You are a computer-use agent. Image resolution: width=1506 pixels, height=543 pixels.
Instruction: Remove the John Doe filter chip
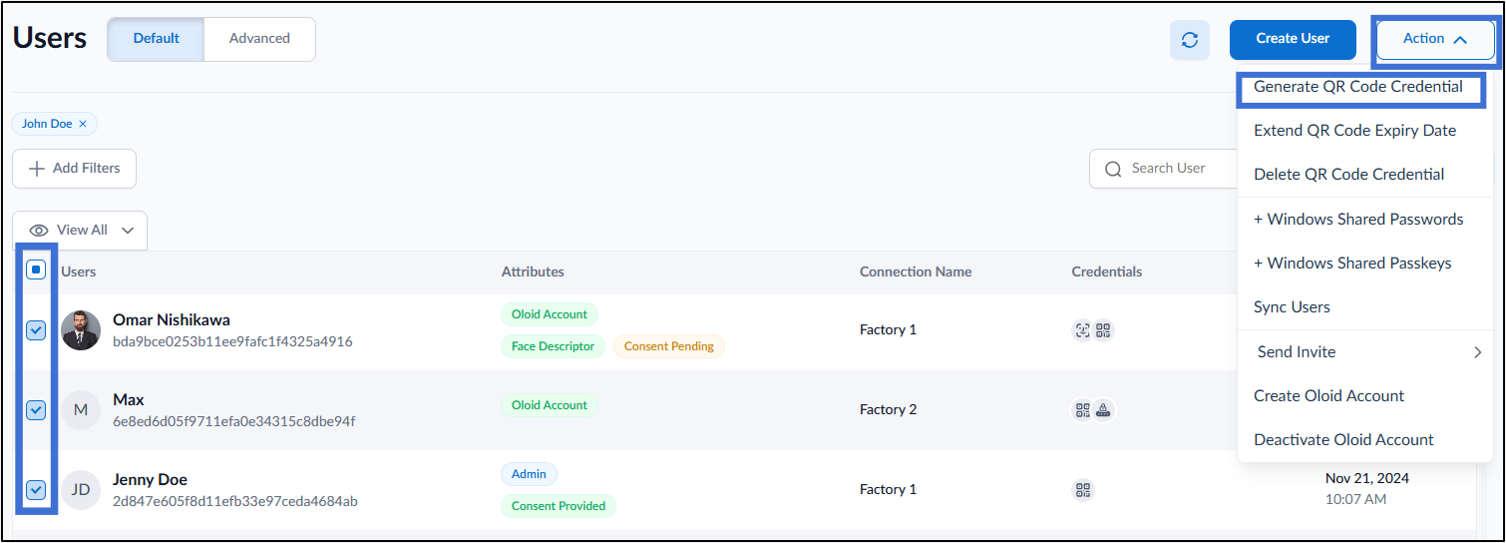83,124
